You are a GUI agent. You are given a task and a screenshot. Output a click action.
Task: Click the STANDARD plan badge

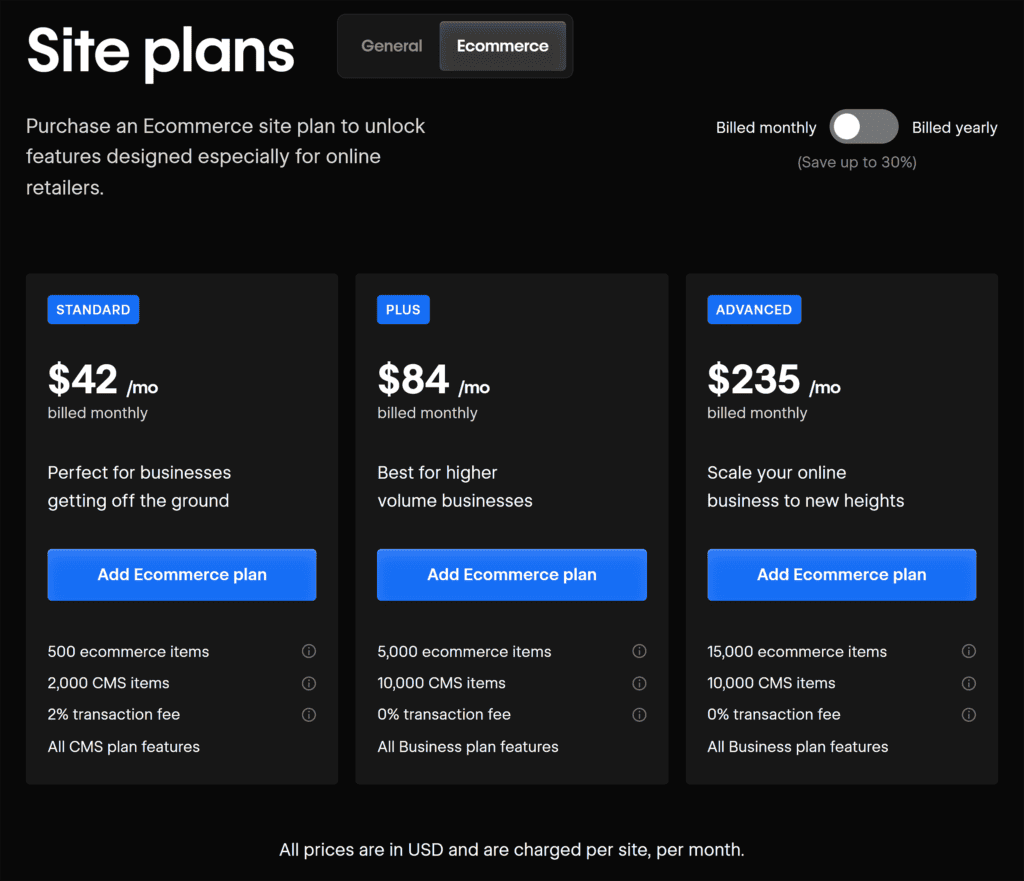click(93, 310)
